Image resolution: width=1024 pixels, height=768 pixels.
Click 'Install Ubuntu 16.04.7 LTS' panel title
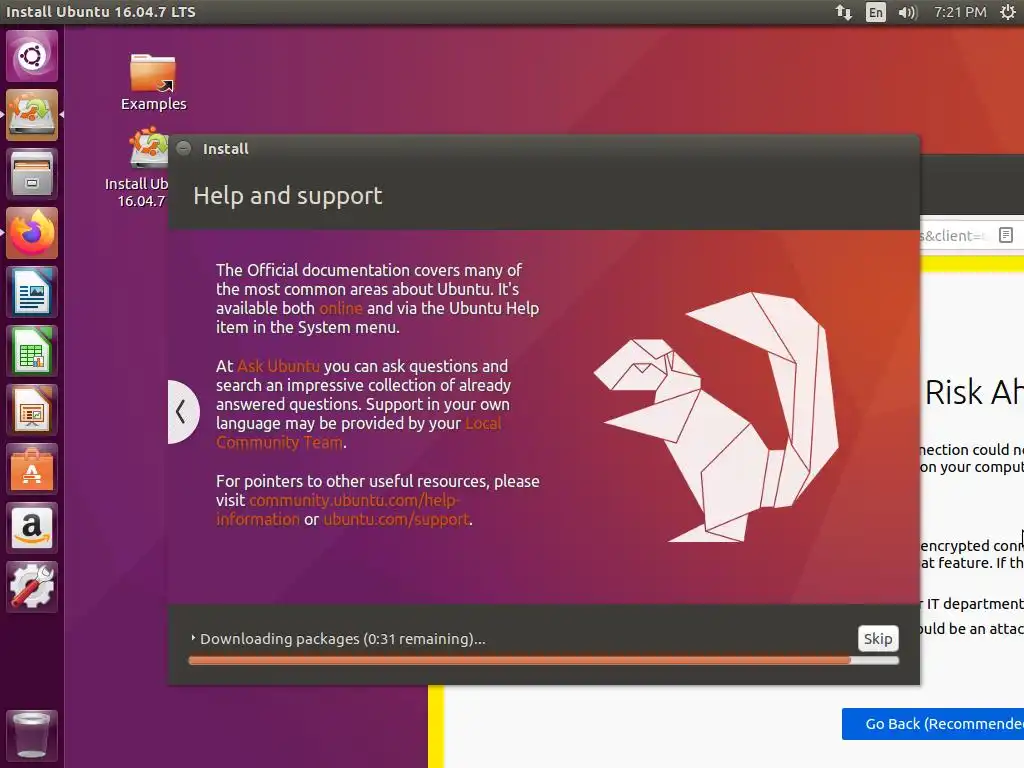(x=101, y=12)
